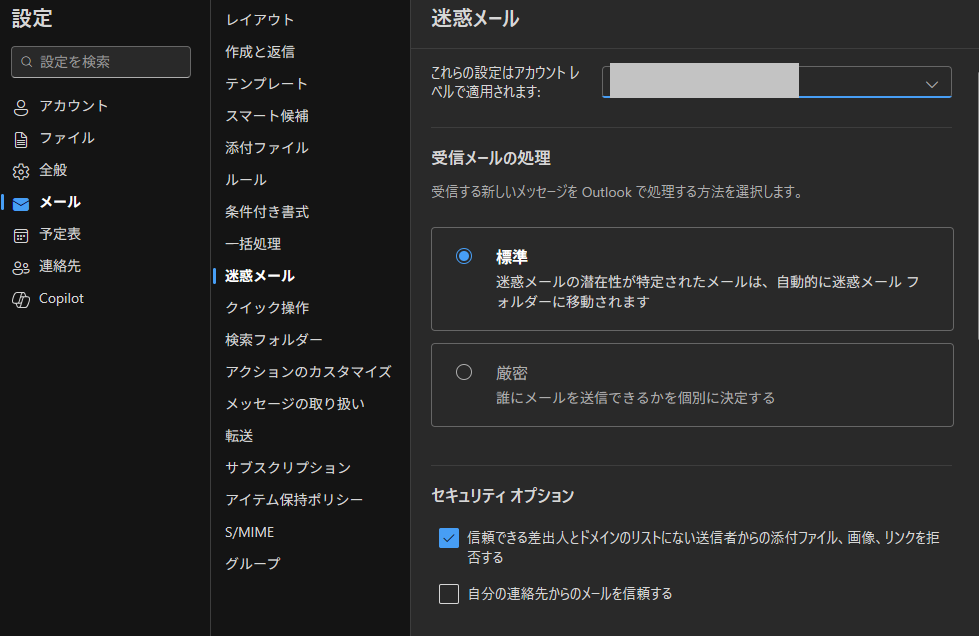Click the chevron on the account dropdown
The width and height of the screenshot is (979, 636).
pyautogui.click(x=932, y=84)
